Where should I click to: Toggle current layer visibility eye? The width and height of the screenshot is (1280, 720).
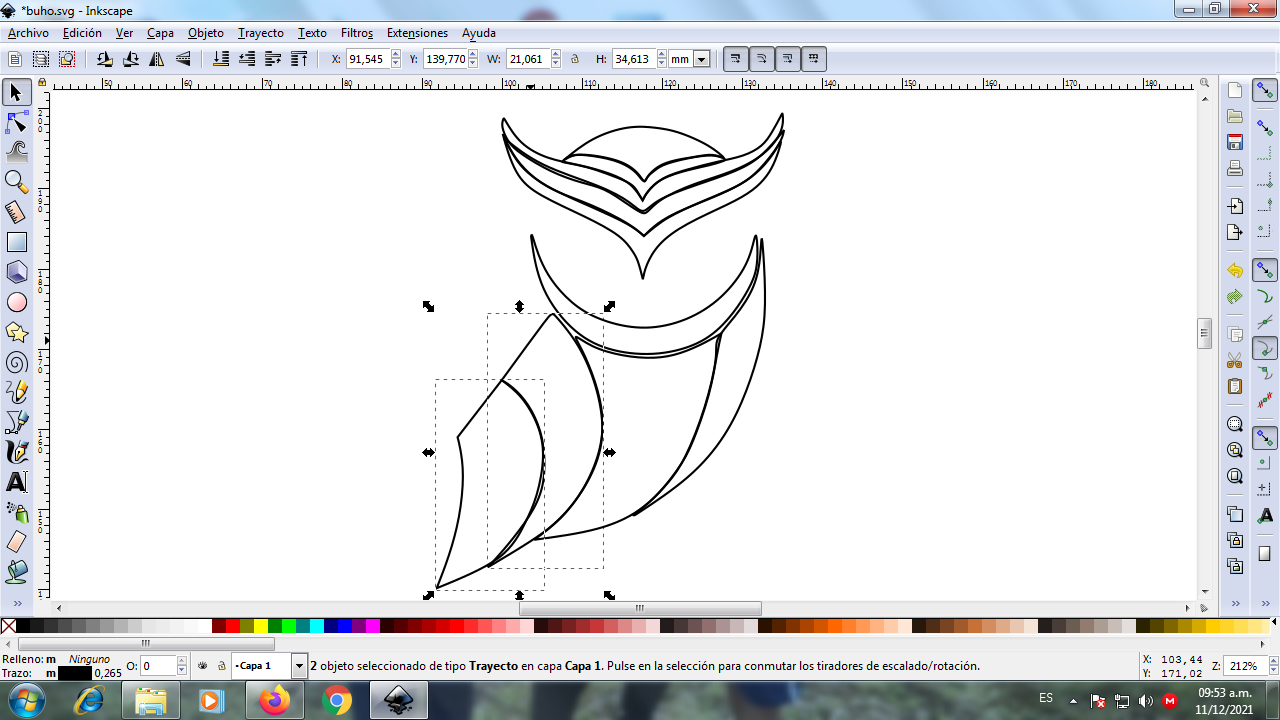[x=202, y=665]
